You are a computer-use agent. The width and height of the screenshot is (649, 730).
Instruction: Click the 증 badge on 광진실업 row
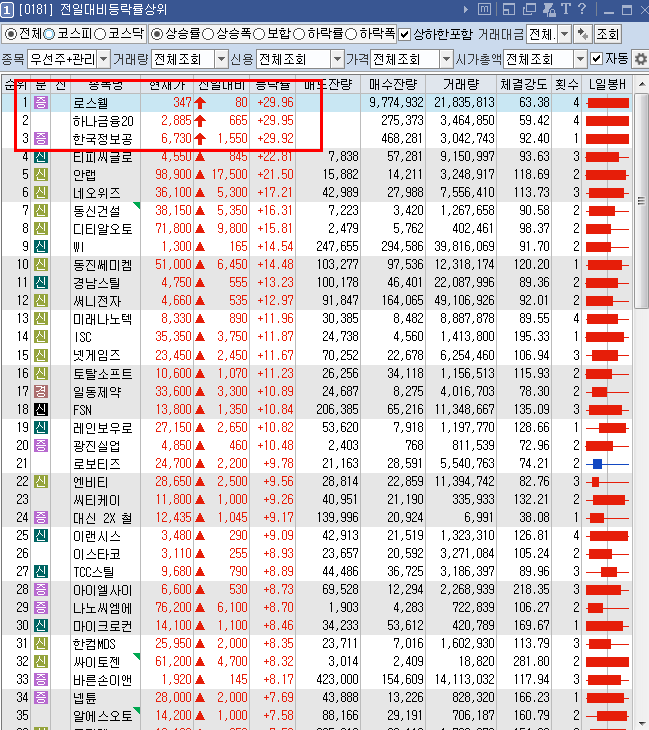point(41,446)
